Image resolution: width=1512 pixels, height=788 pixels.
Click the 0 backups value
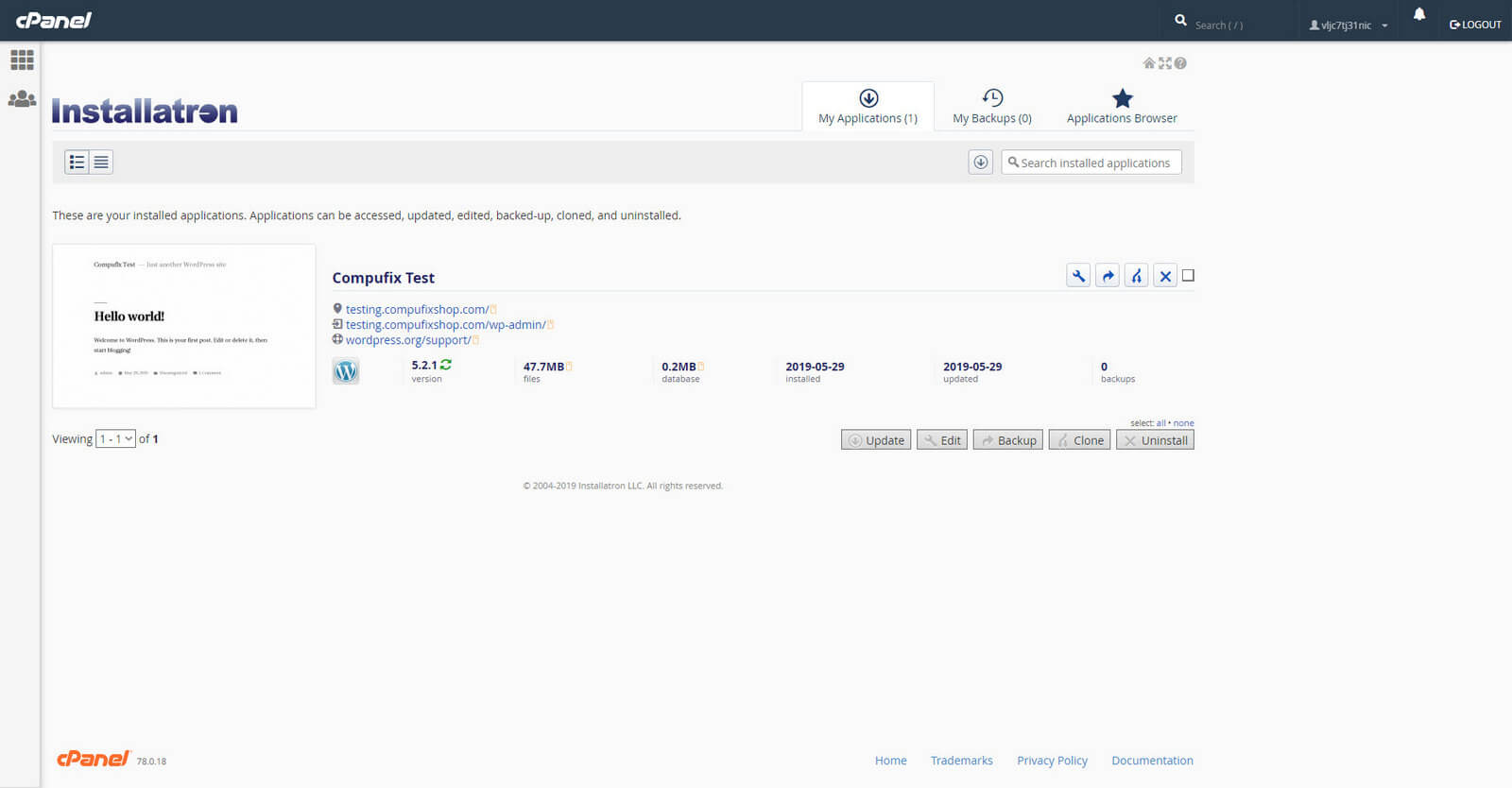tap(1104, 367)
